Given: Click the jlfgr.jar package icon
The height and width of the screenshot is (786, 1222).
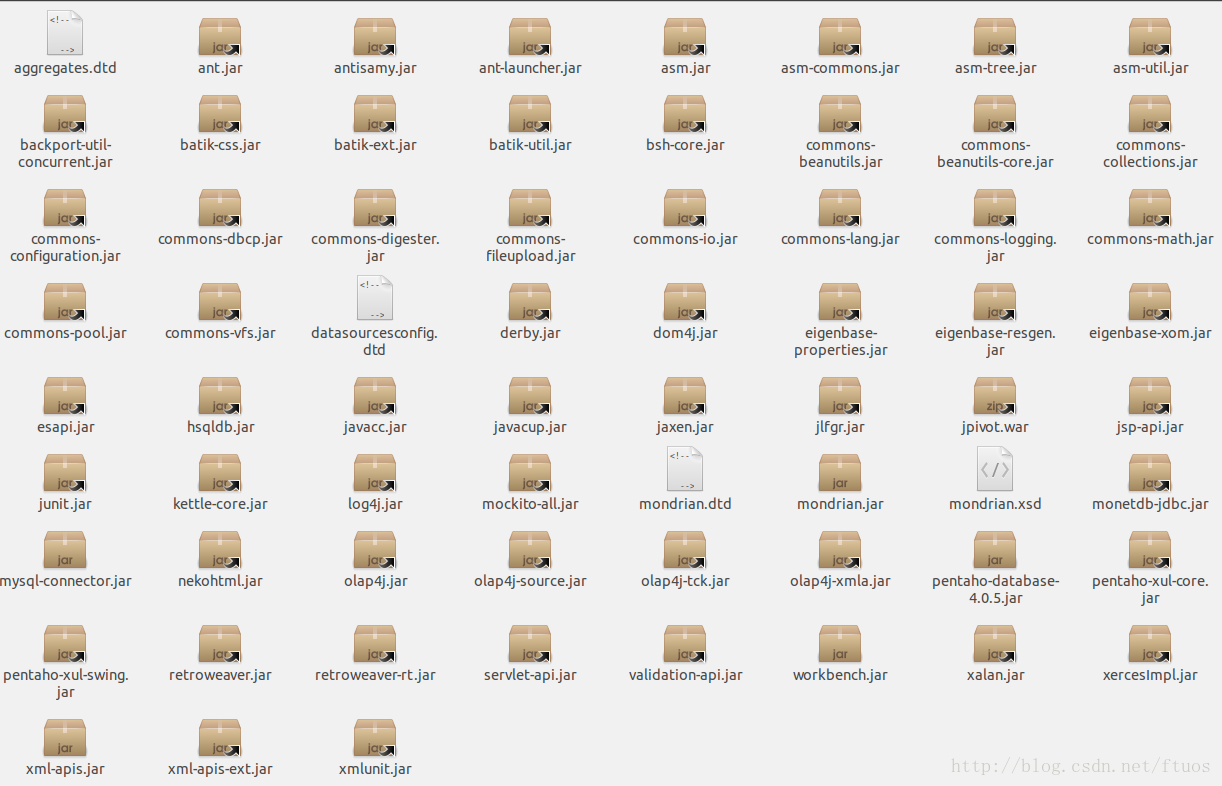Looking at the screenshot, I should click(840, 396).
